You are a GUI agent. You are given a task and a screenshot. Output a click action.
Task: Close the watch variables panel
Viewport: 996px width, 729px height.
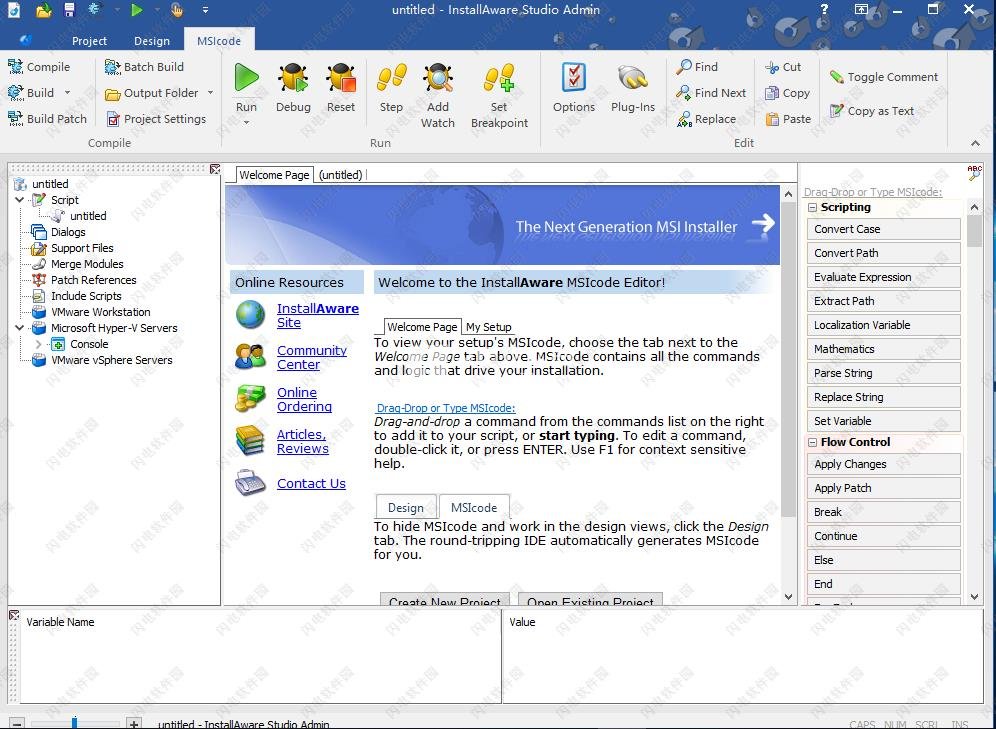14,615
